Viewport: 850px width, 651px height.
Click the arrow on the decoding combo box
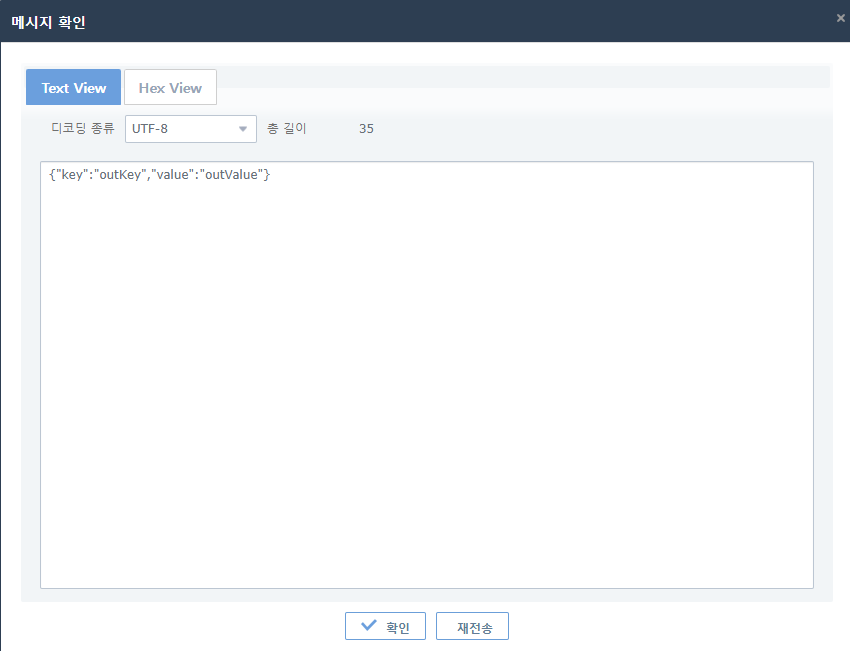[242, 129]
